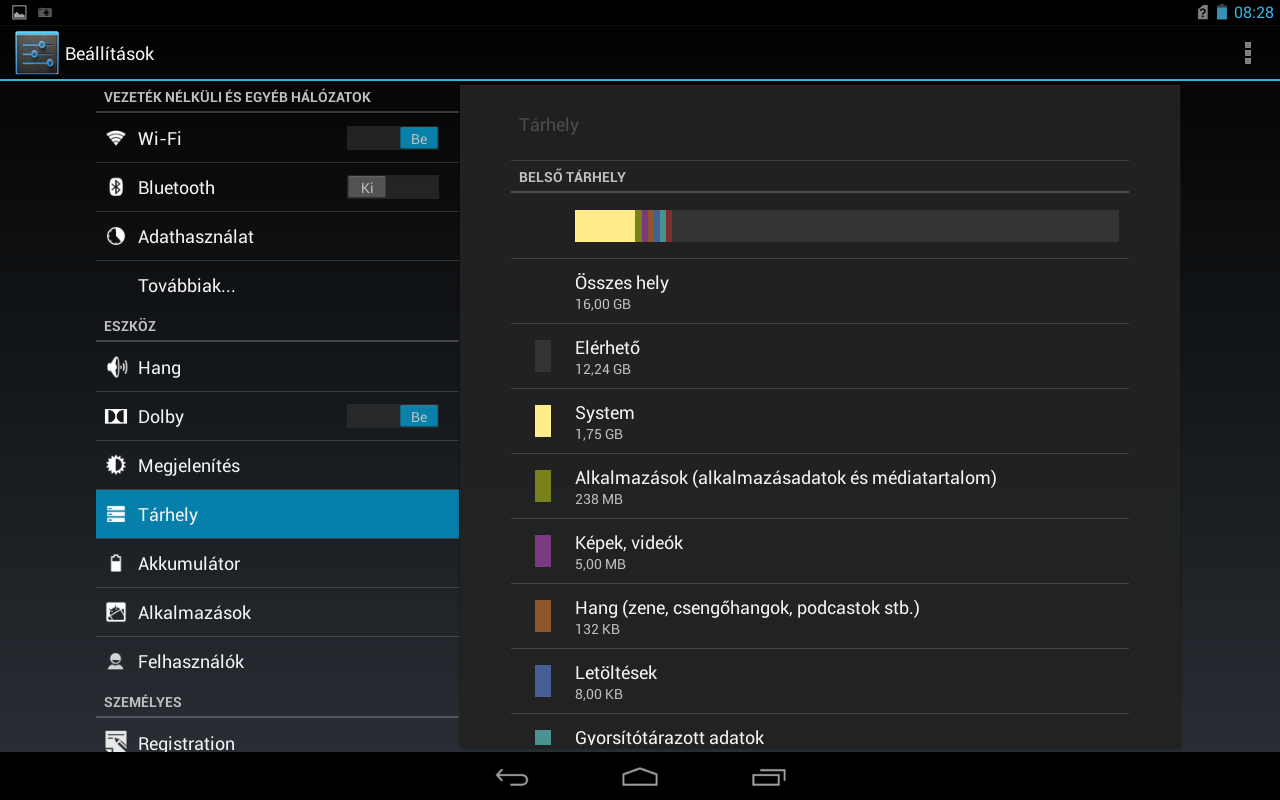Tap the Megjelenítés brightness icon

pyautogui.click(x=116, y=466)
